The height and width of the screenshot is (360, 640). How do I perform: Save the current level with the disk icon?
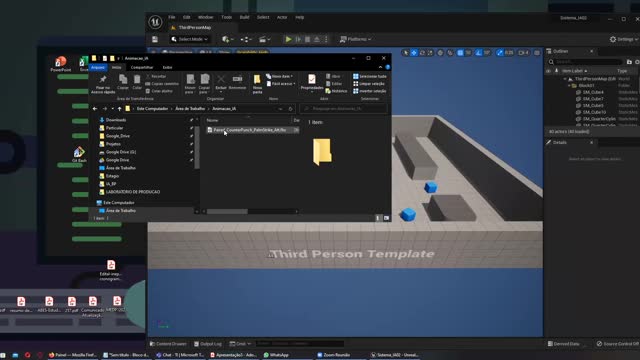[x=155, y=39]
